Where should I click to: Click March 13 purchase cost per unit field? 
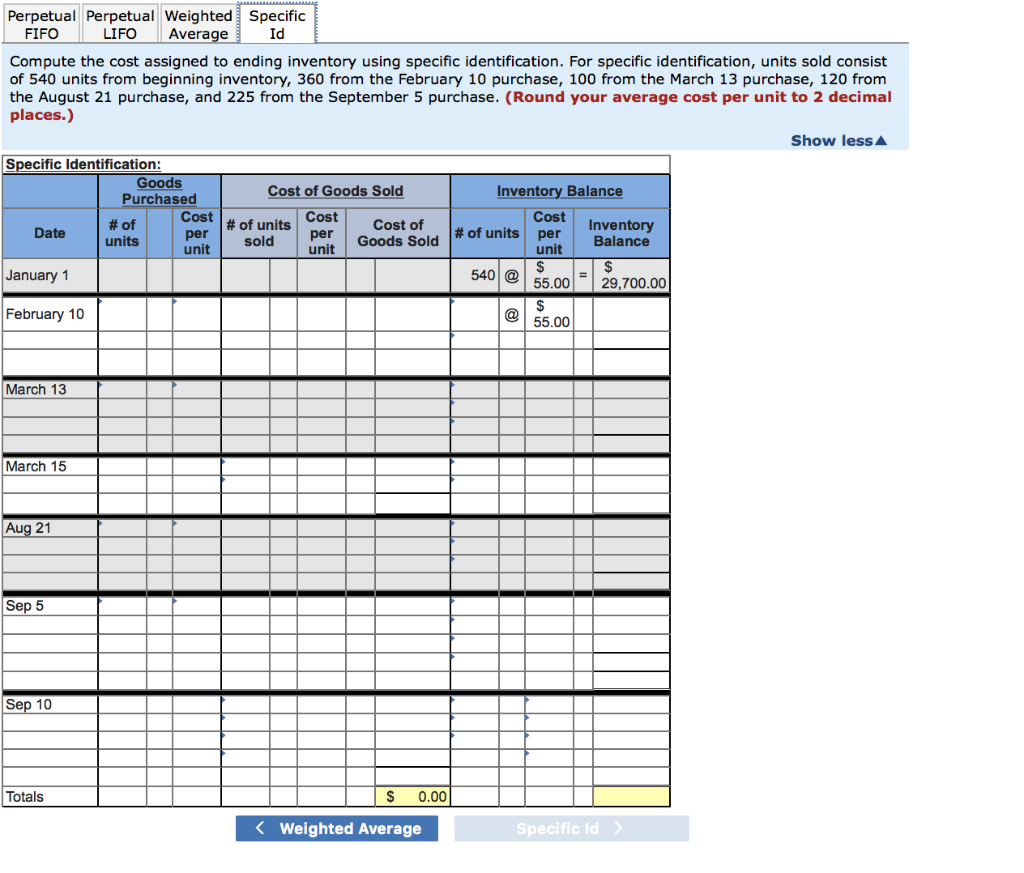pos(197,390)
